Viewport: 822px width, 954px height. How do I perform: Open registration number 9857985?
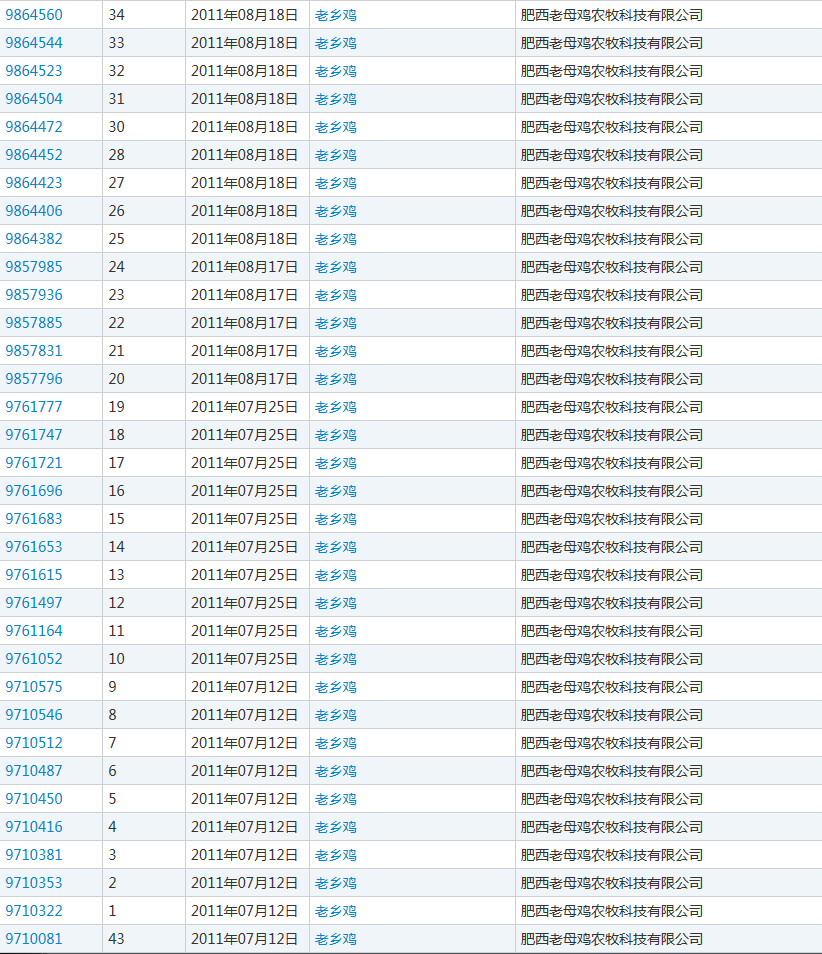pyautogui.click(x=34, y=267)
